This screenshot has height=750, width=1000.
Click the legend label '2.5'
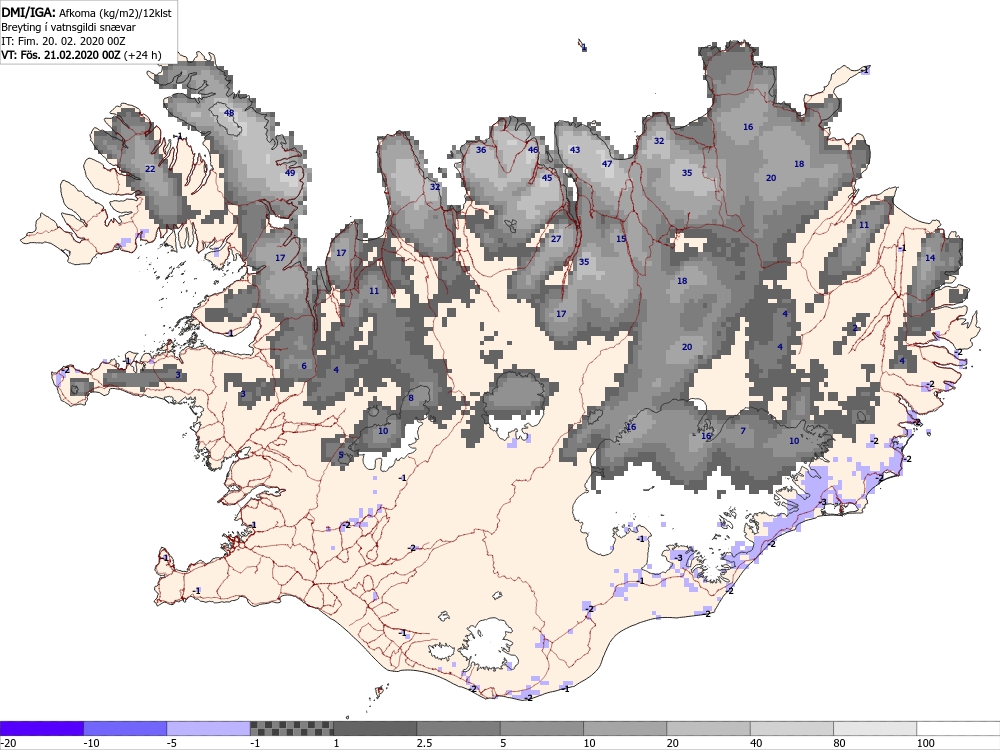(424, 743)
